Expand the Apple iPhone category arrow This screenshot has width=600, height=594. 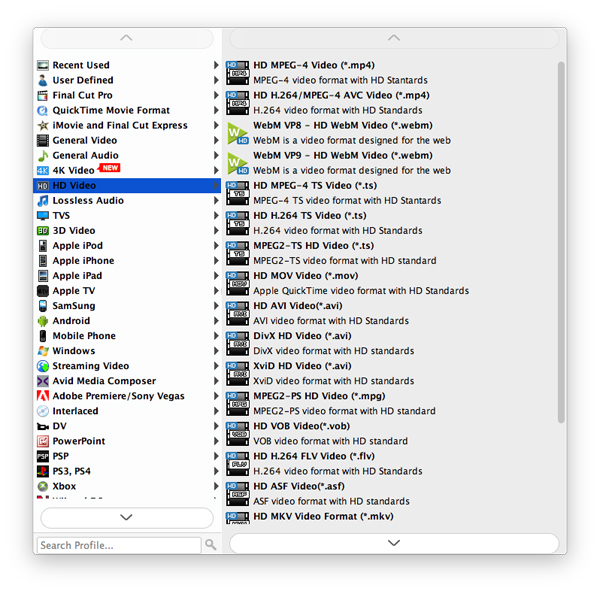(216, 261)
